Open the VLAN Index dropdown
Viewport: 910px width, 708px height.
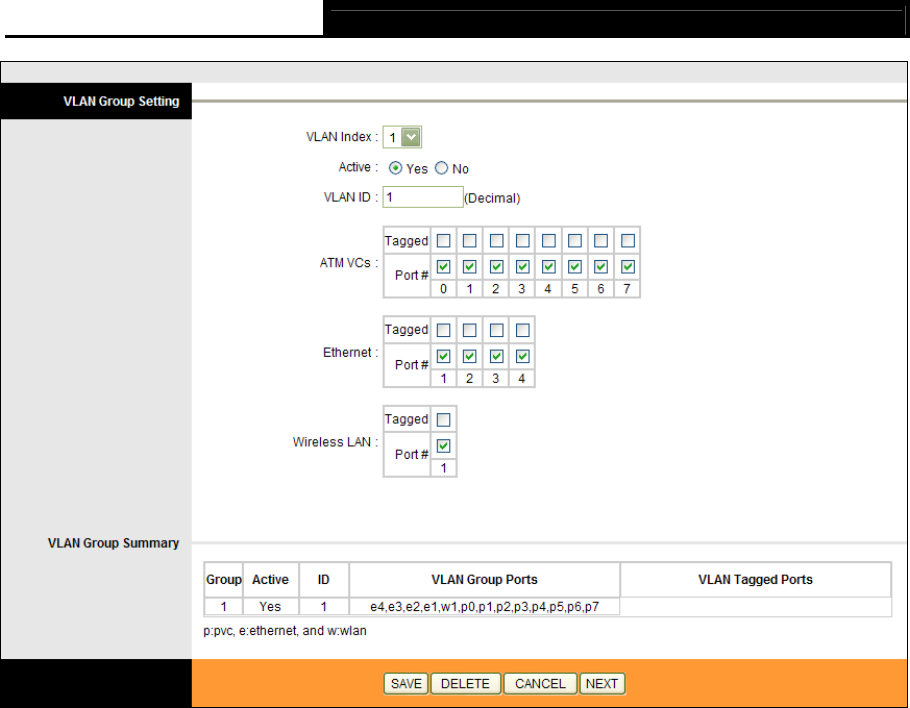402,137
